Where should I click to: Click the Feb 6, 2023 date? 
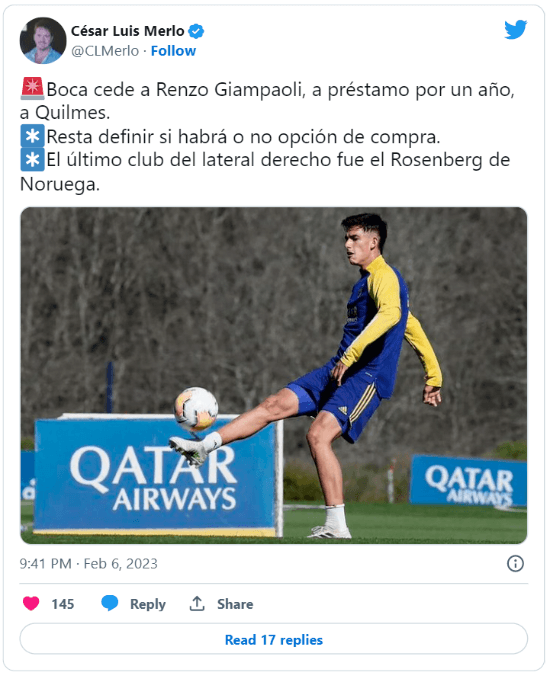120,564
